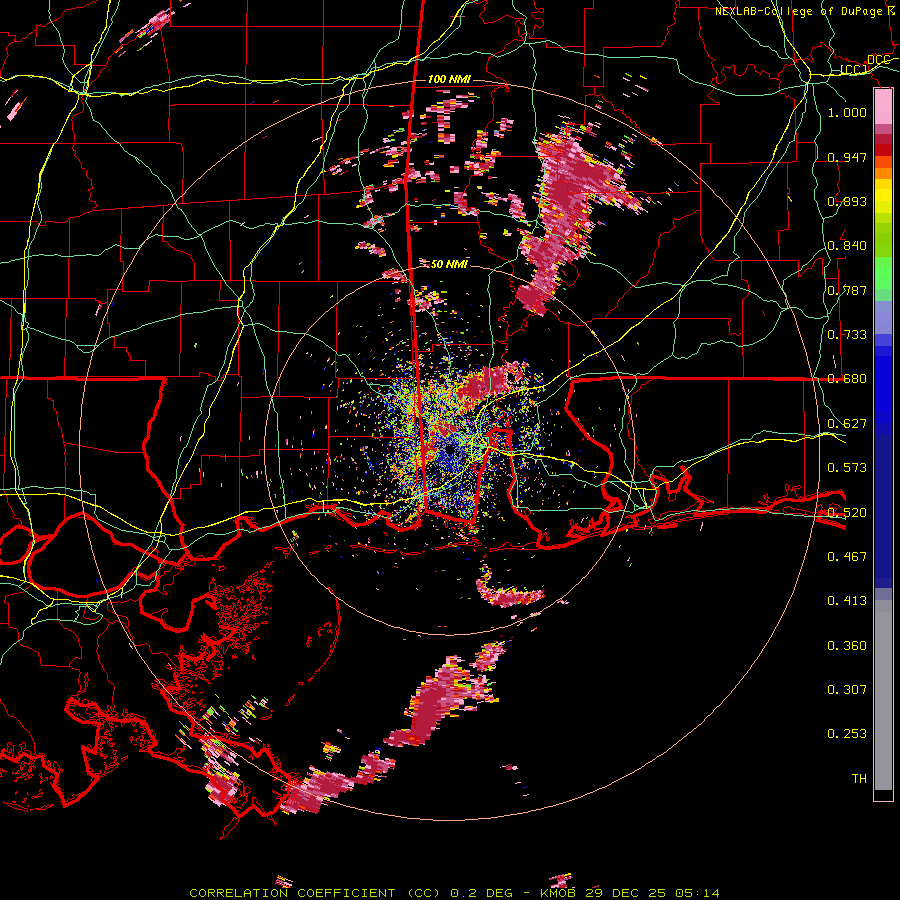The image size is (900, 900).
Task: Click the DCC label above the color scale
Action: click(878, 60)
